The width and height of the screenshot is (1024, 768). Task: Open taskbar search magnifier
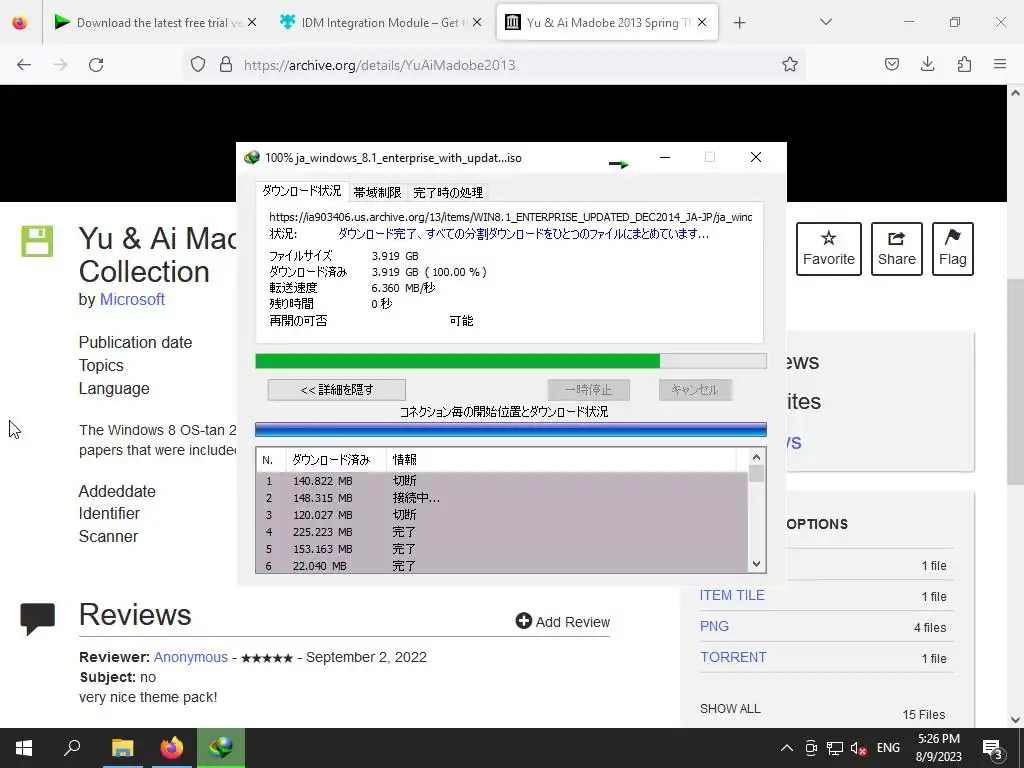tap(72, 748)
